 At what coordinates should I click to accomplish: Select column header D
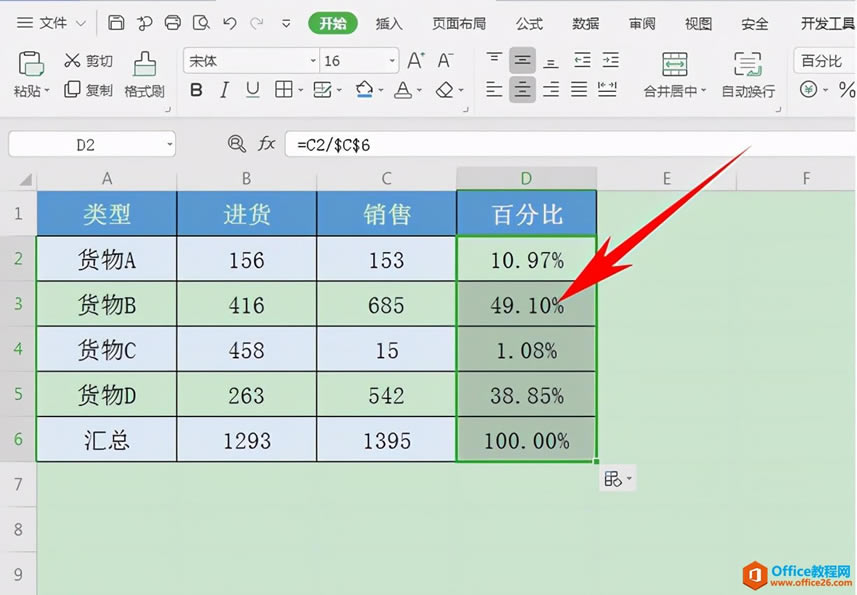click(x=526, y=179)
